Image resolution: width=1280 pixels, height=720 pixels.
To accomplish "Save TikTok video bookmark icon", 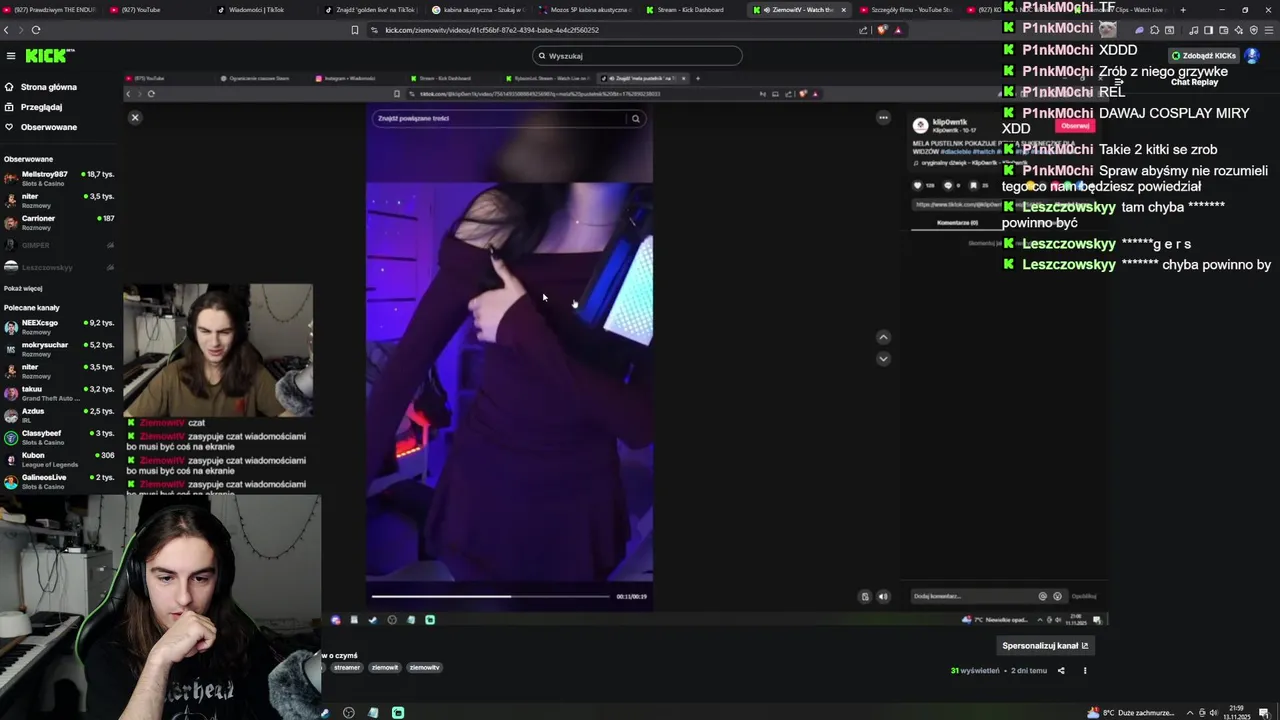I will pyautogui.click(x=973, y=185).
